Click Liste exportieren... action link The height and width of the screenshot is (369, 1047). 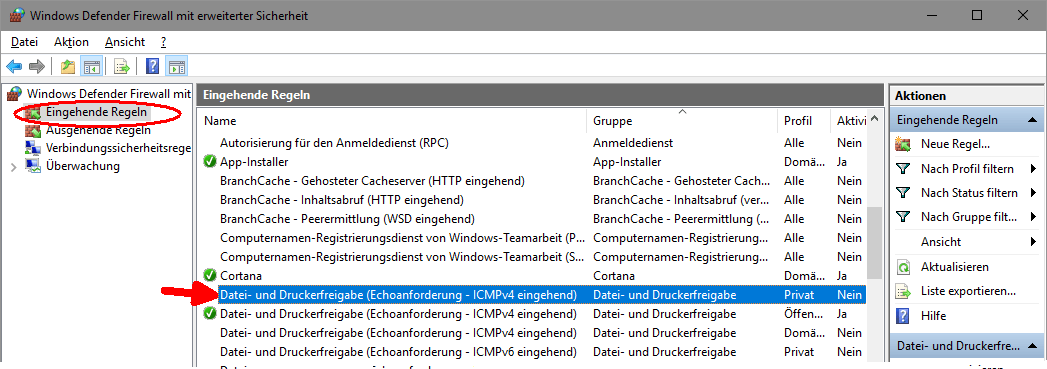tap(968, 292)
